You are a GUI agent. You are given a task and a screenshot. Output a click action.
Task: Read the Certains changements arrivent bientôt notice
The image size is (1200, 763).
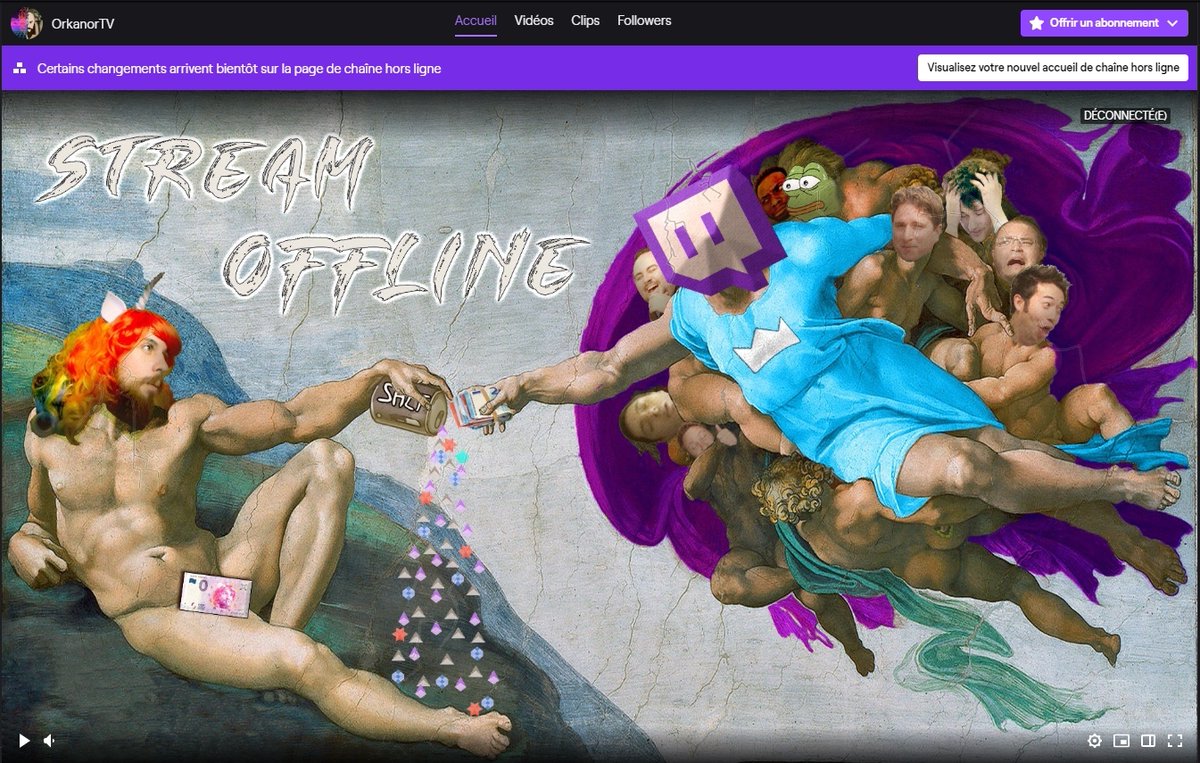[x=239, y=69]
